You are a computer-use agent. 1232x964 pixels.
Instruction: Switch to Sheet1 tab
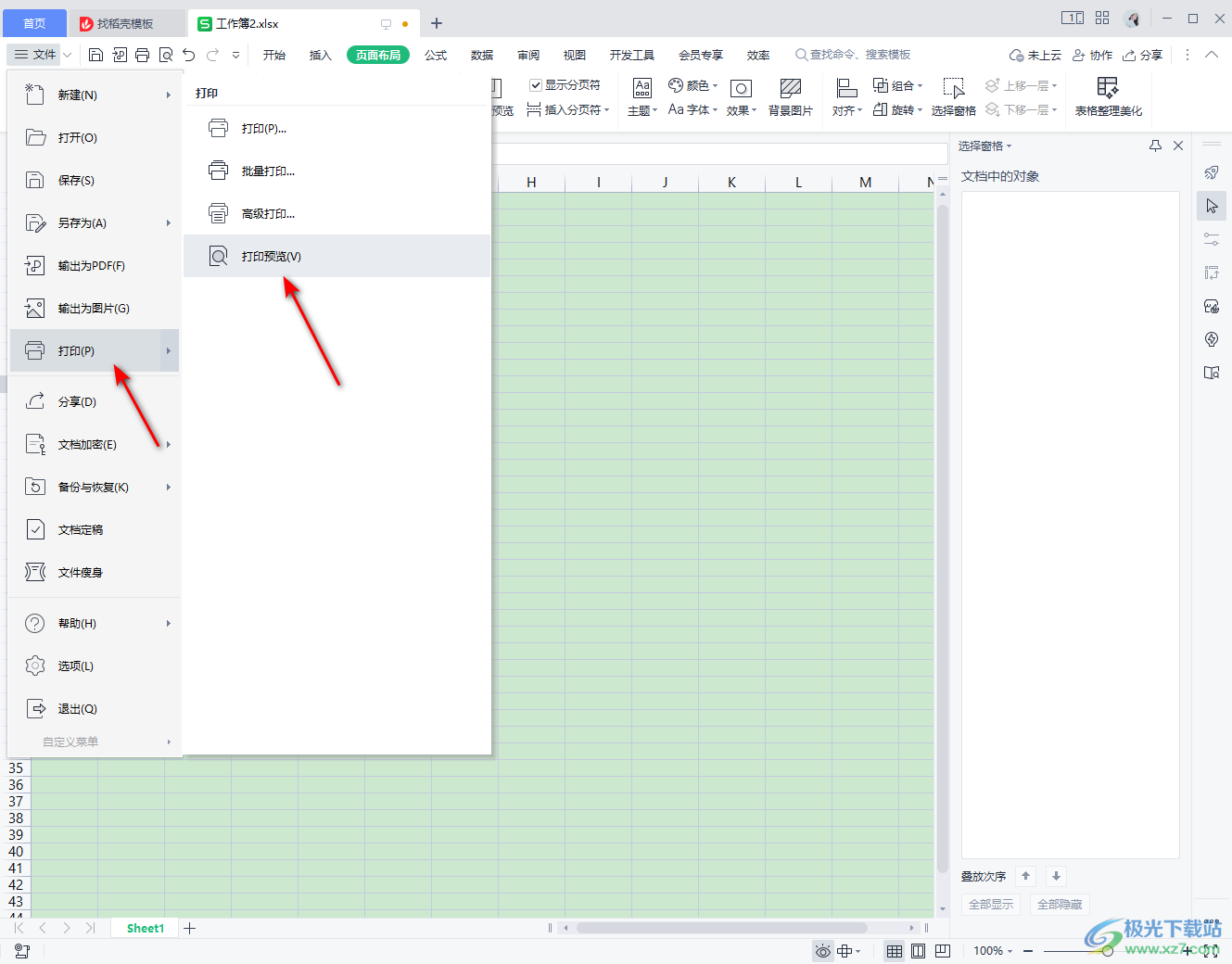[x=146, y=928]
